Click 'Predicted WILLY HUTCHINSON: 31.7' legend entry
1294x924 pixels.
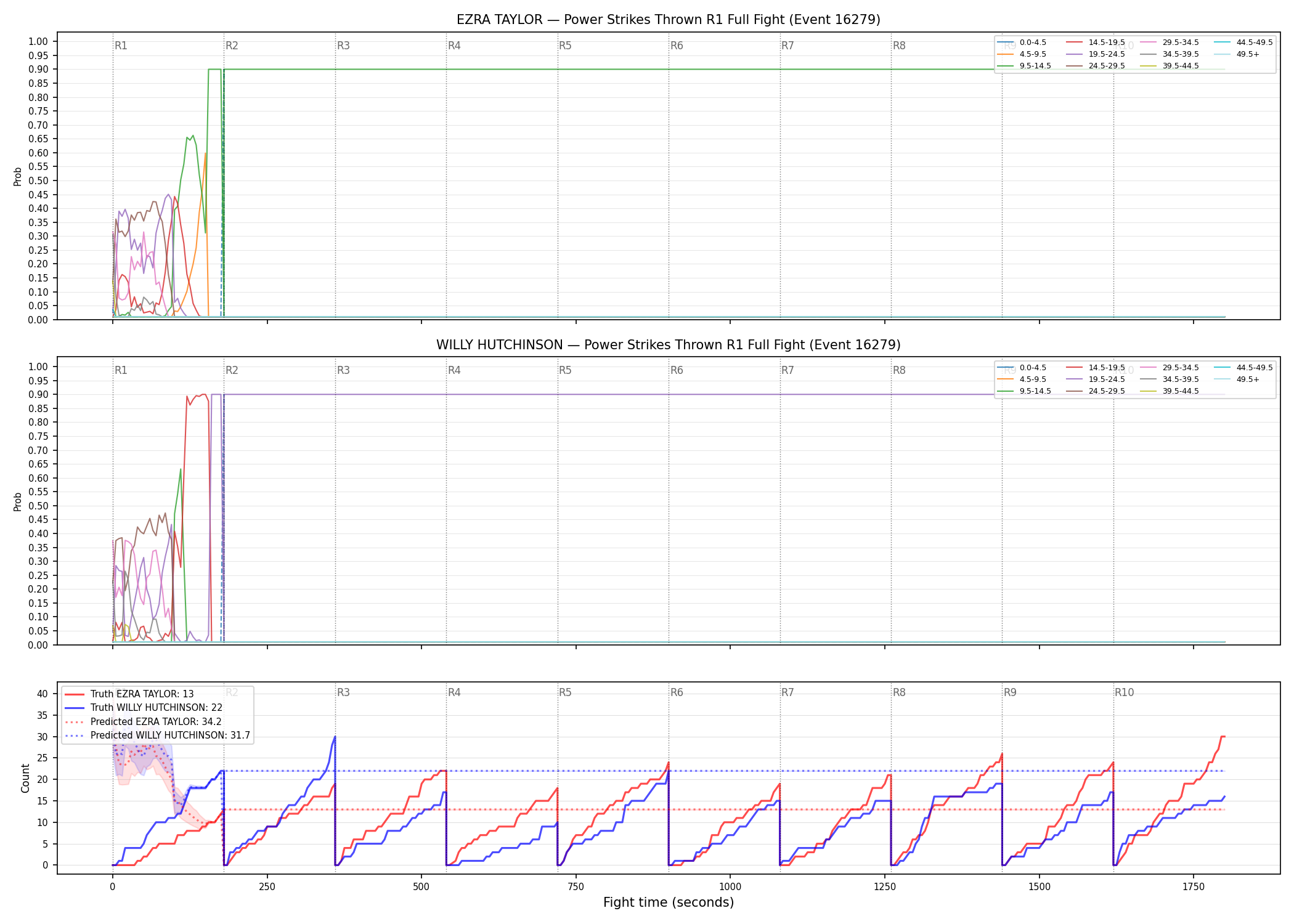pyautogui.click(x=157, y=736)
